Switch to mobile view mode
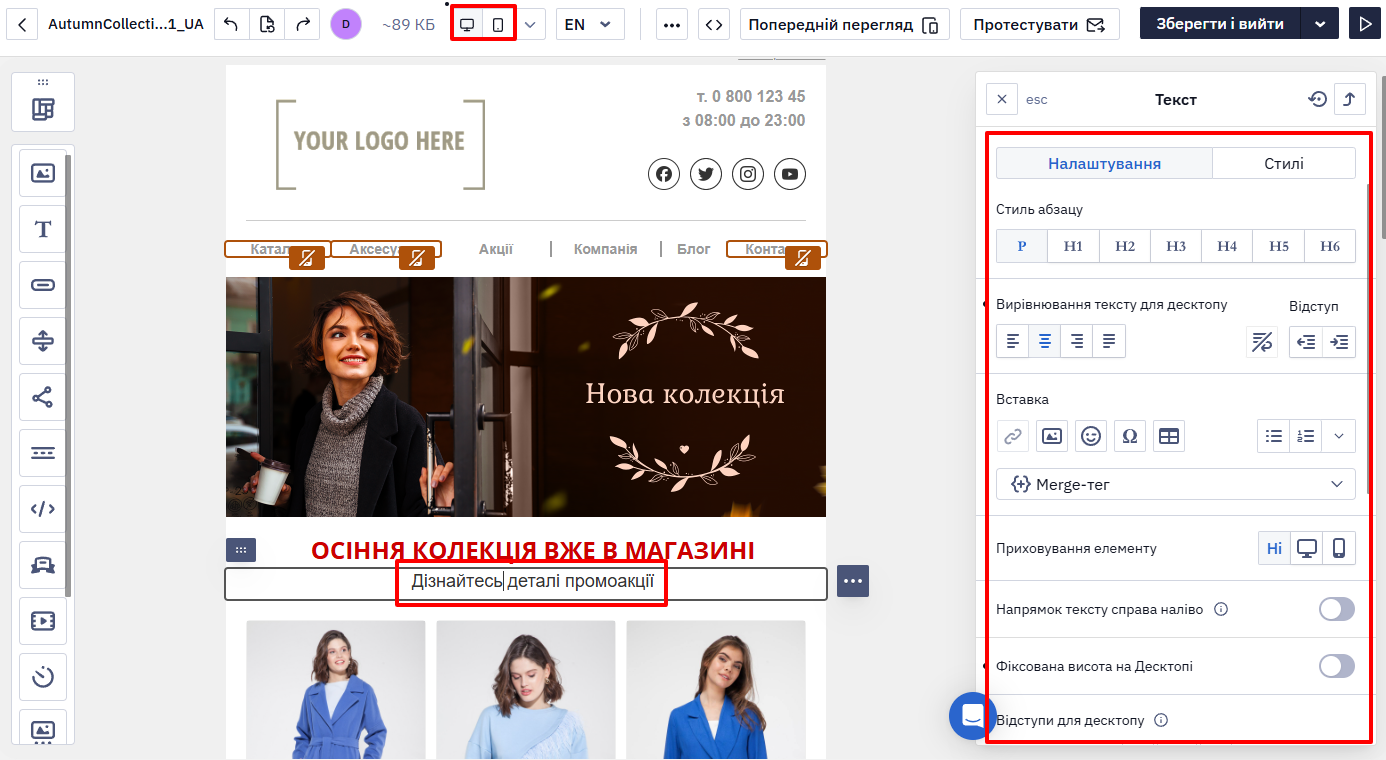 click(498, 24)
